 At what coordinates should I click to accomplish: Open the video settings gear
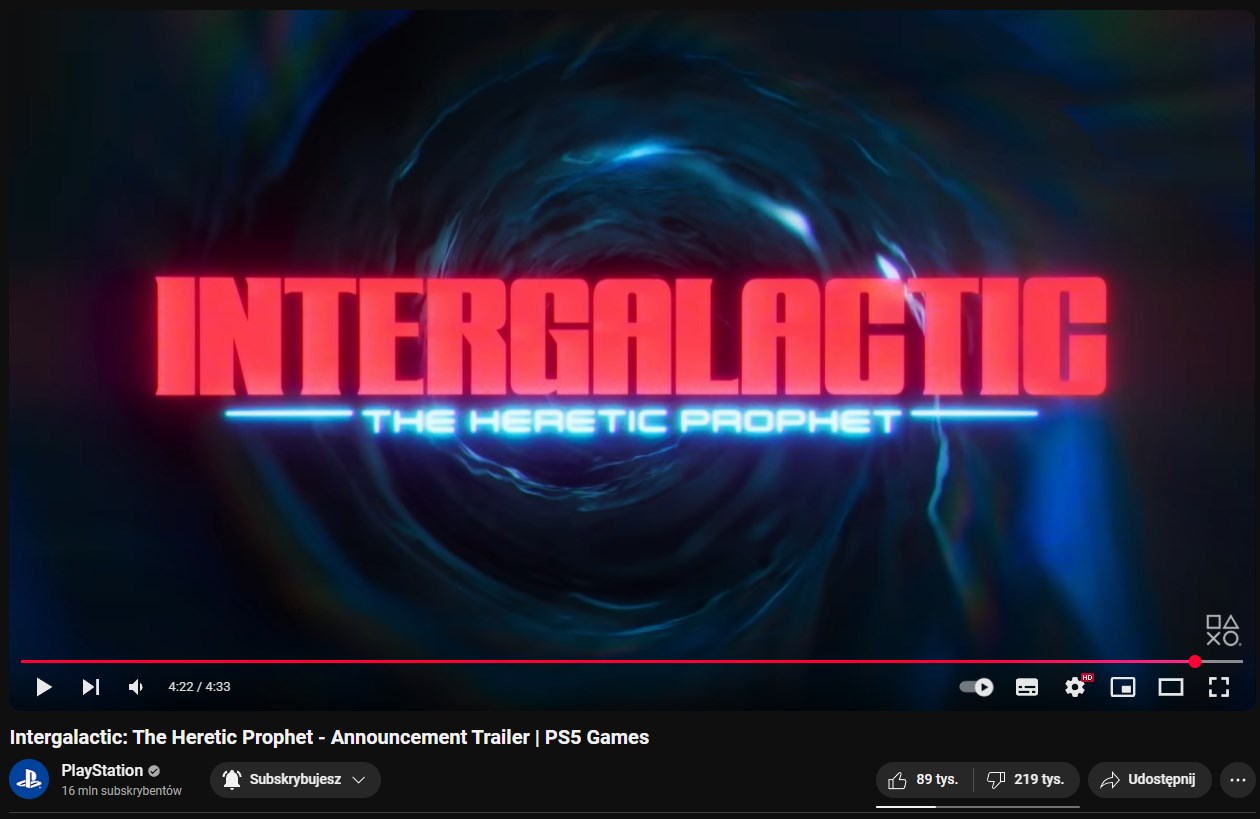tap(1076, 687)
